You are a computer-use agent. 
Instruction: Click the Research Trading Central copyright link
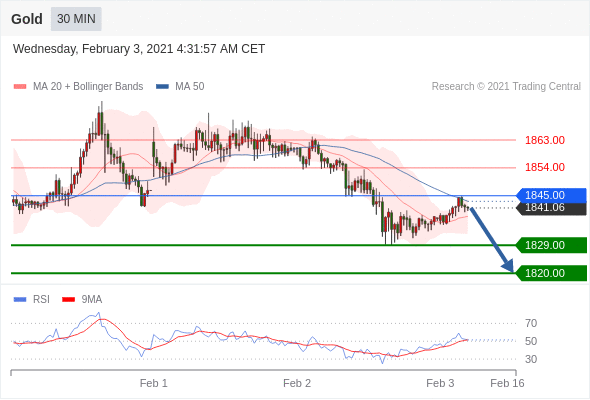pos(506,87)
